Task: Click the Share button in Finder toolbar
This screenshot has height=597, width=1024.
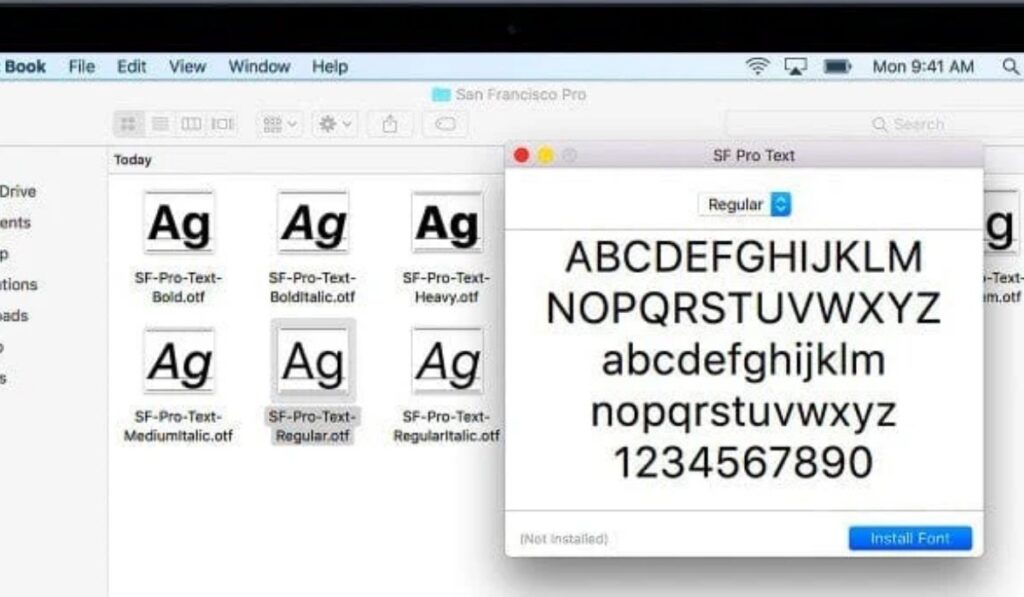Action: 390,123
